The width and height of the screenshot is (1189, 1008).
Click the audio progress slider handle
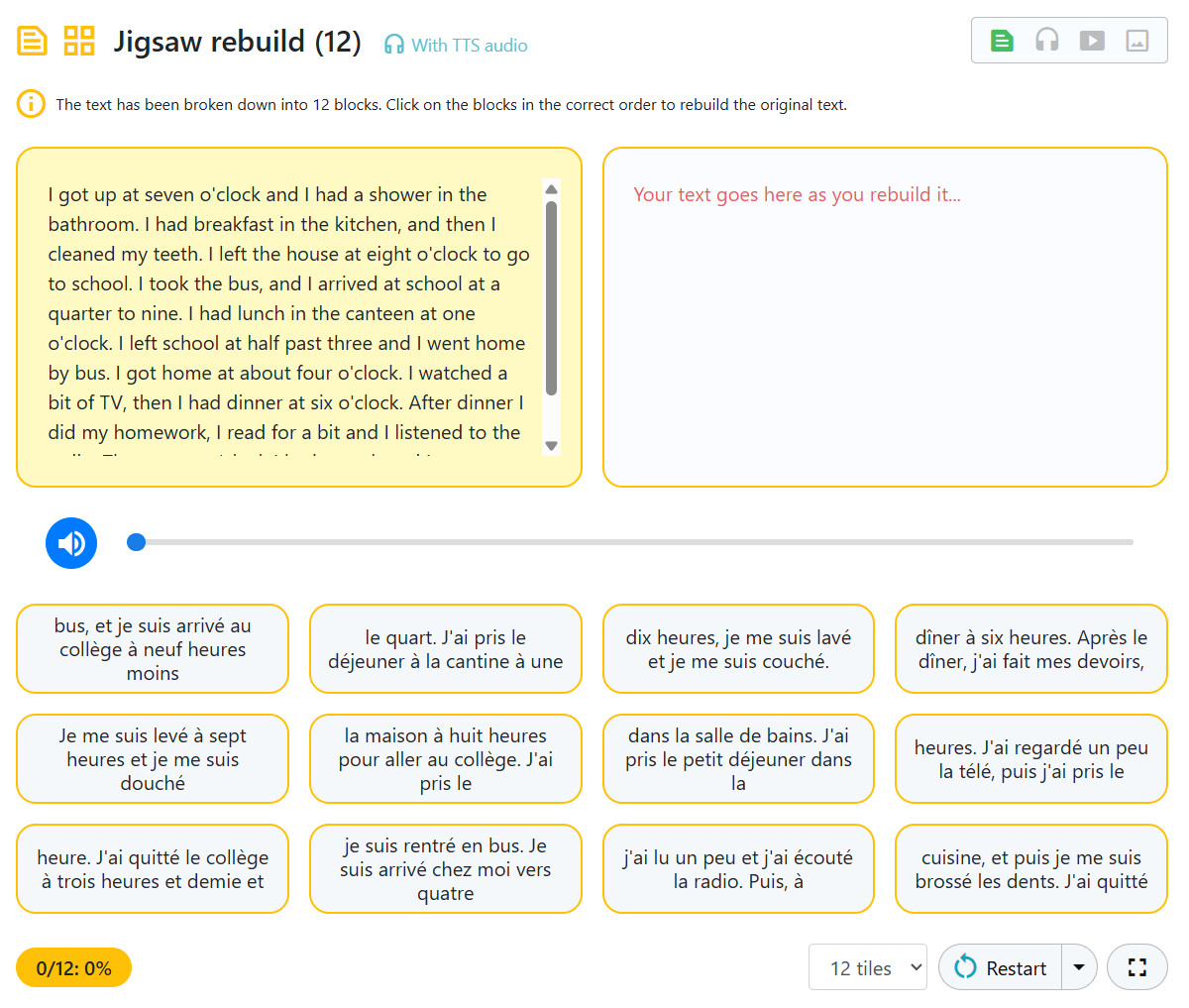pos(137,542)
